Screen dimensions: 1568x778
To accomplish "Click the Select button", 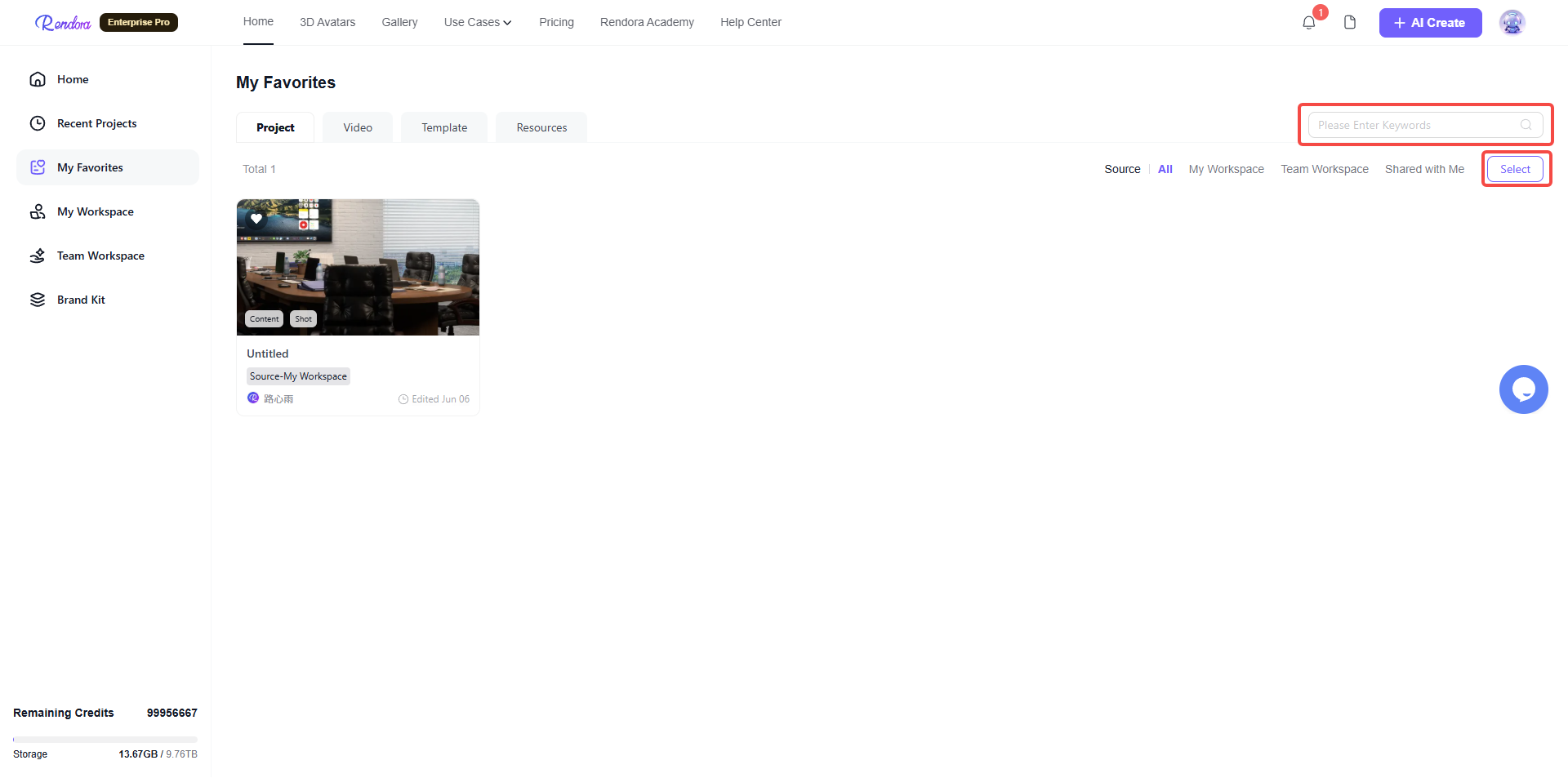I will pos(1515,169).
